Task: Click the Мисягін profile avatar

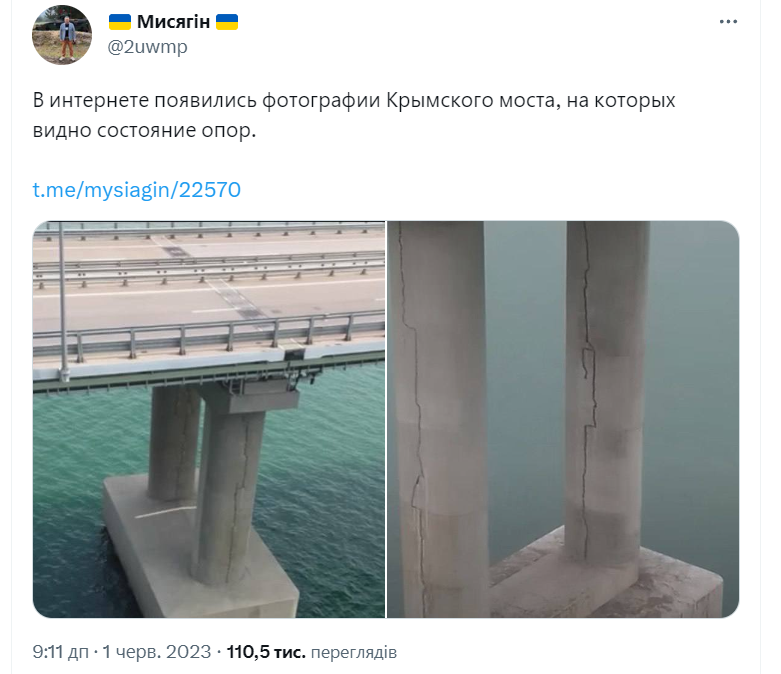Action: point(62,35)
